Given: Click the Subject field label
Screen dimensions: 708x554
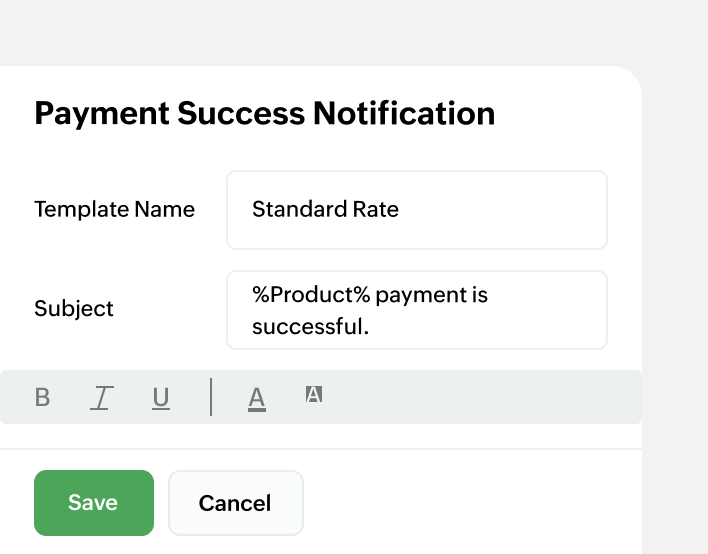Looking at the screenshot, I should tap(74, 308).
